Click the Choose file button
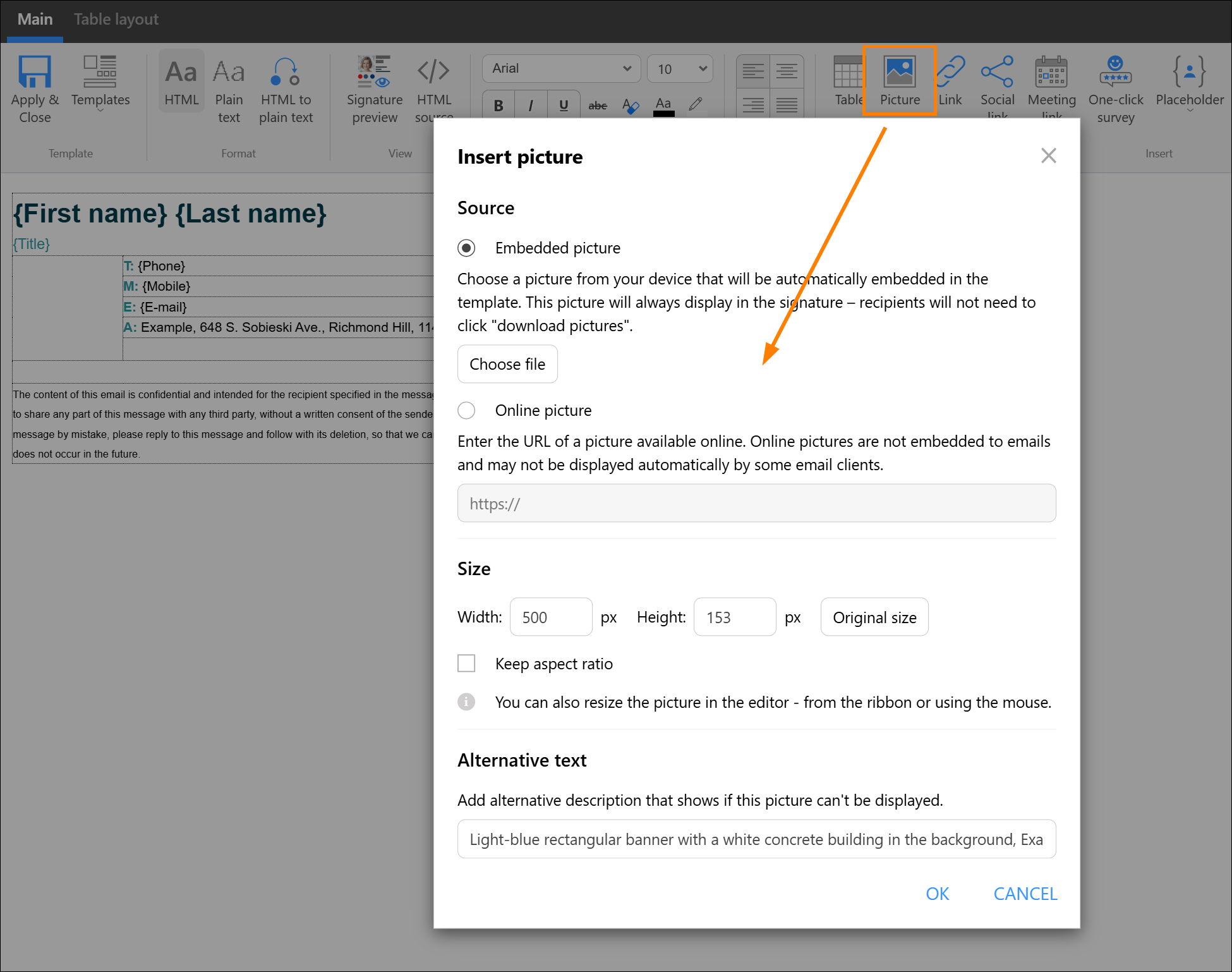 click(507, 364)
